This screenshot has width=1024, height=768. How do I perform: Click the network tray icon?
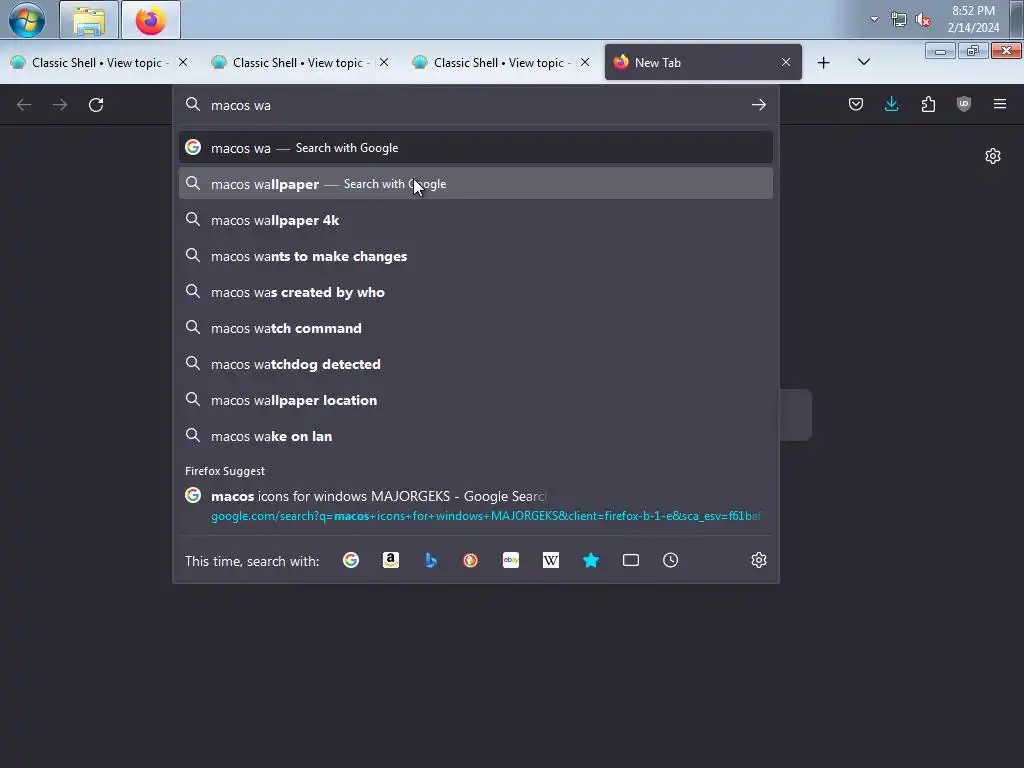click(x=899, y=20)
